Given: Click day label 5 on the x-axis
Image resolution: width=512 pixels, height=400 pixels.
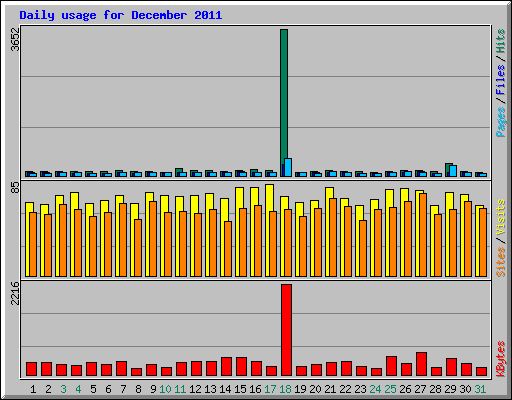Looking at the screenshot, I should [x=93, y=389].
